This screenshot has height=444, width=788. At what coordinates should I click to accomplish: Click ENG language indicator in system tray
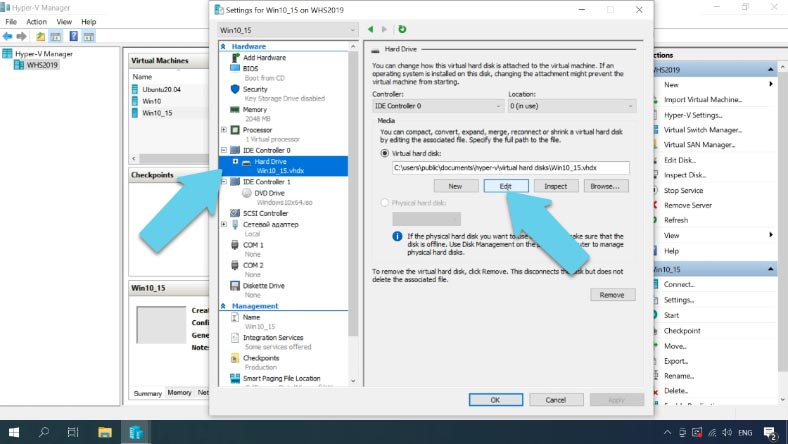click(x=745, y=432)
